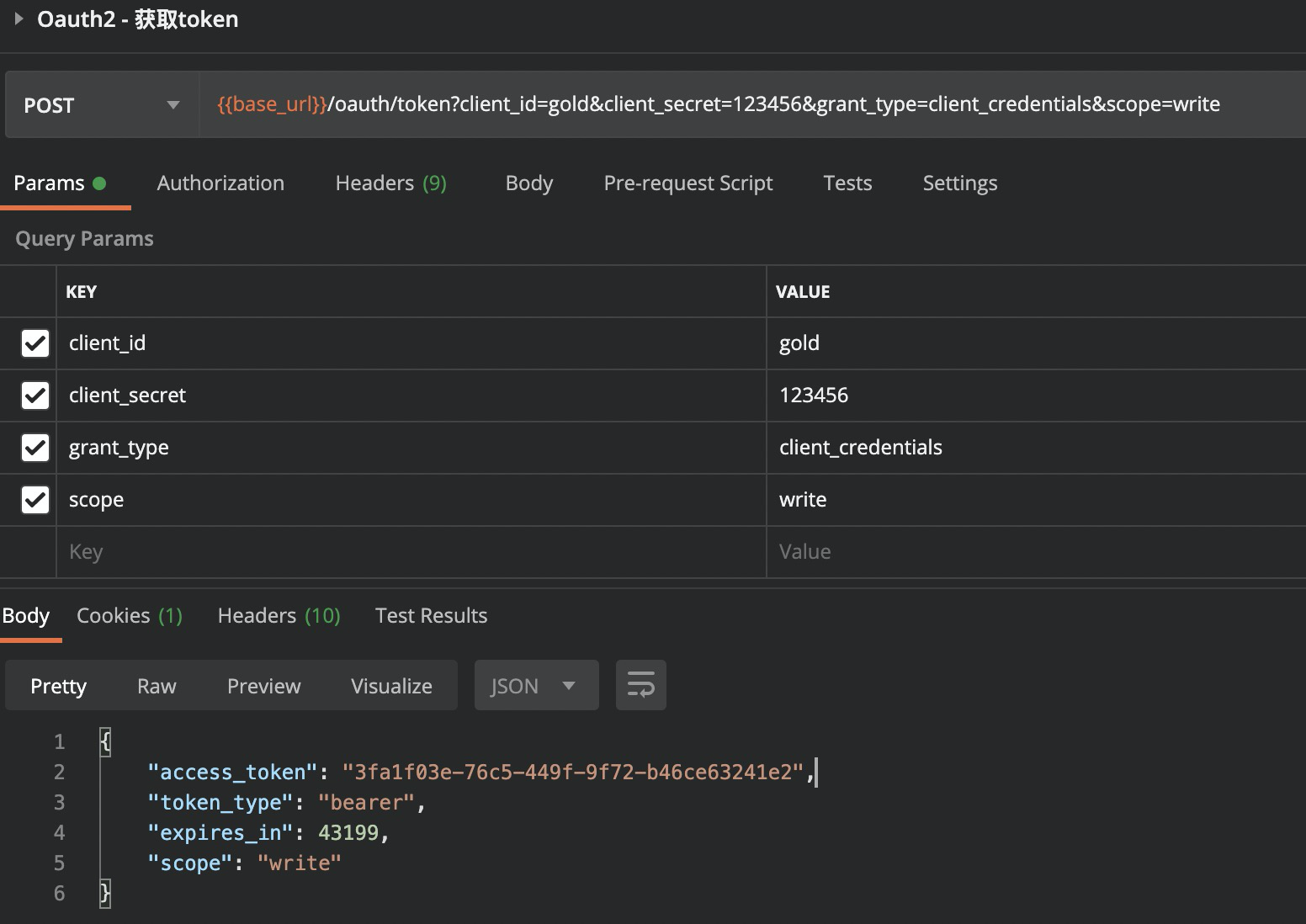The height and width of the screenshot is (924, 1306).
Task: Click the {{base_url}} variable in the URL
Action: (270, 104)
